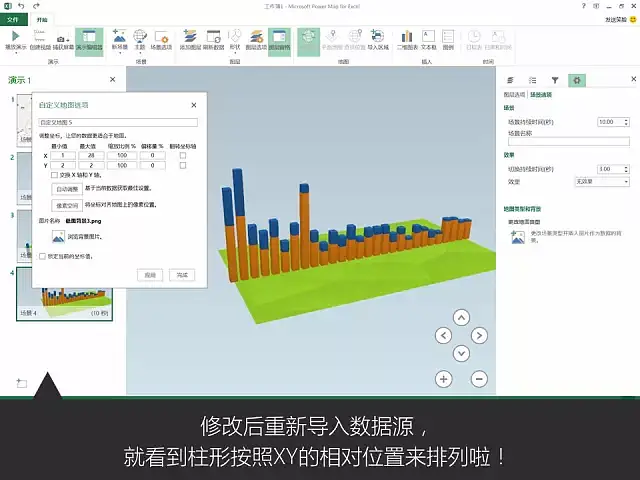640x480 pixels.
Task: Enable 交换 X 轴和 Y 轴 checkbox
Action: (54, 174)
